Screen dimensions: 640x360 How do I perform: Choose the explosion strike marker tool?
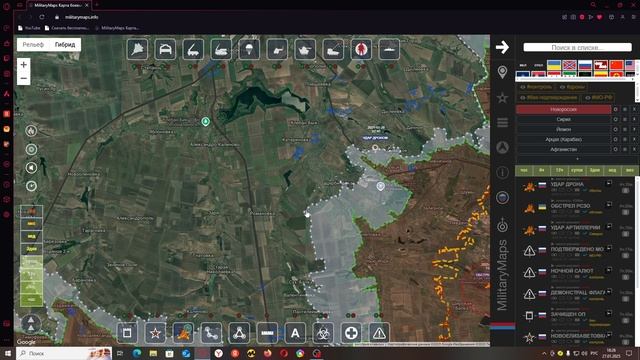point(183,333)
